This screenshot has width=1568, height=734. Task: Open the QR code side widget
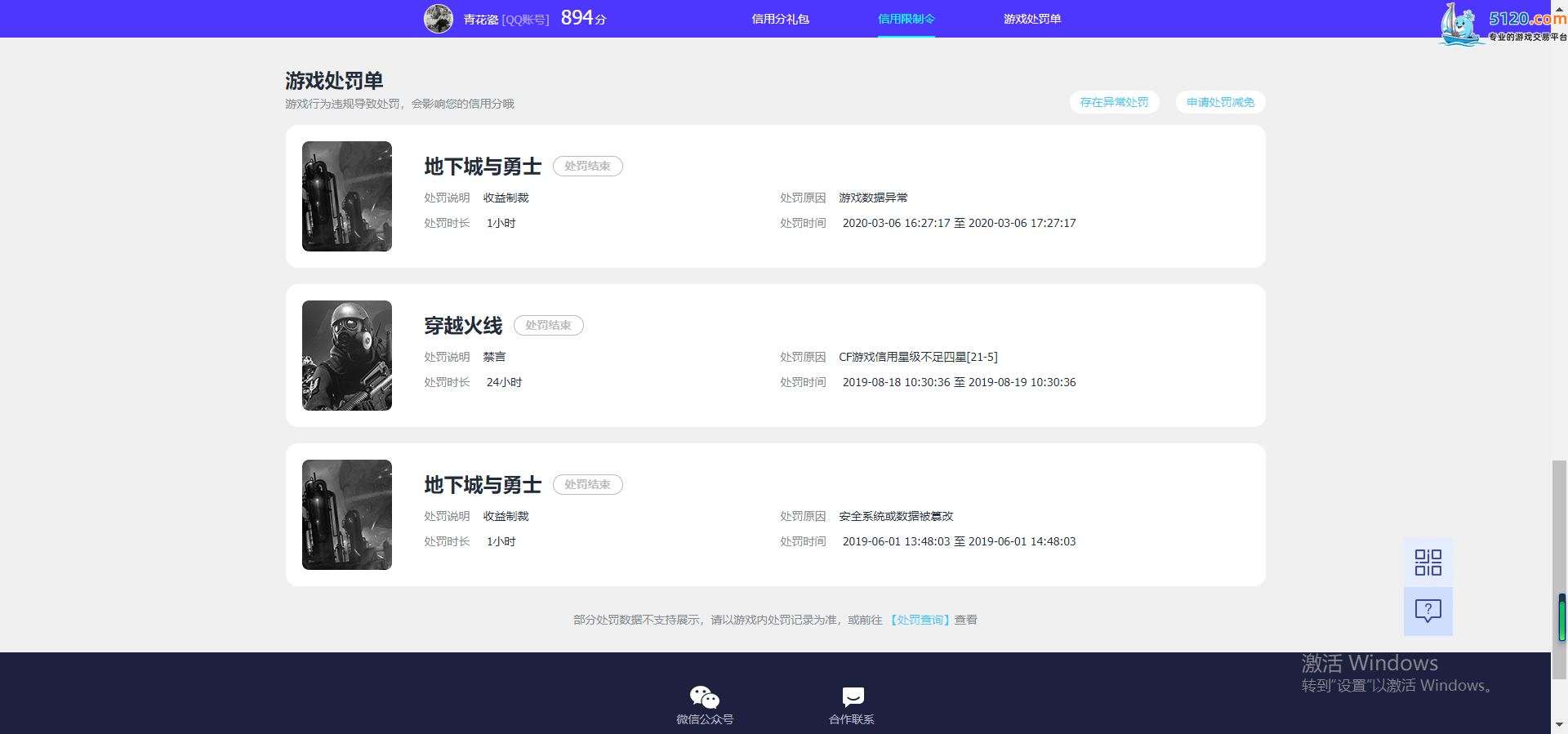(1428, 563)
